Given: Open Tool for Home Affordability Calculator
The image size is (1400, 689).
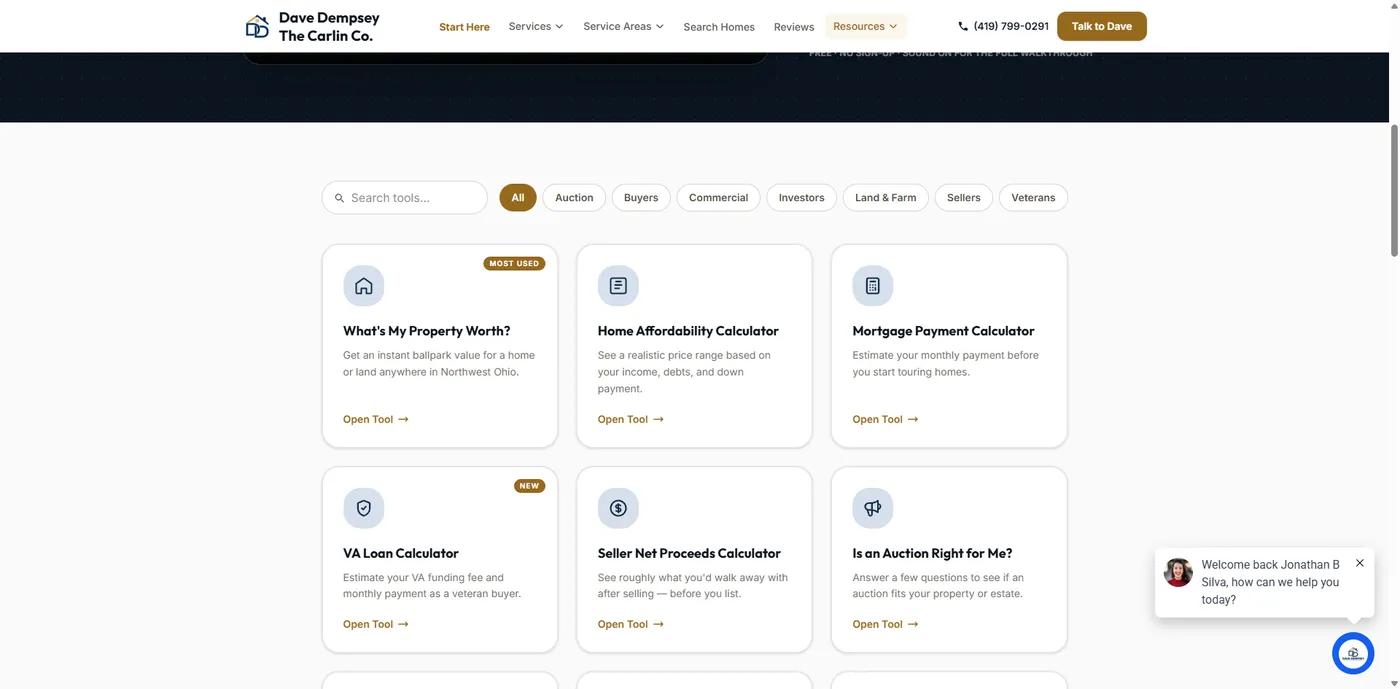Looking at the screenshot, I should pyautogui.click(x=631, y=420).
